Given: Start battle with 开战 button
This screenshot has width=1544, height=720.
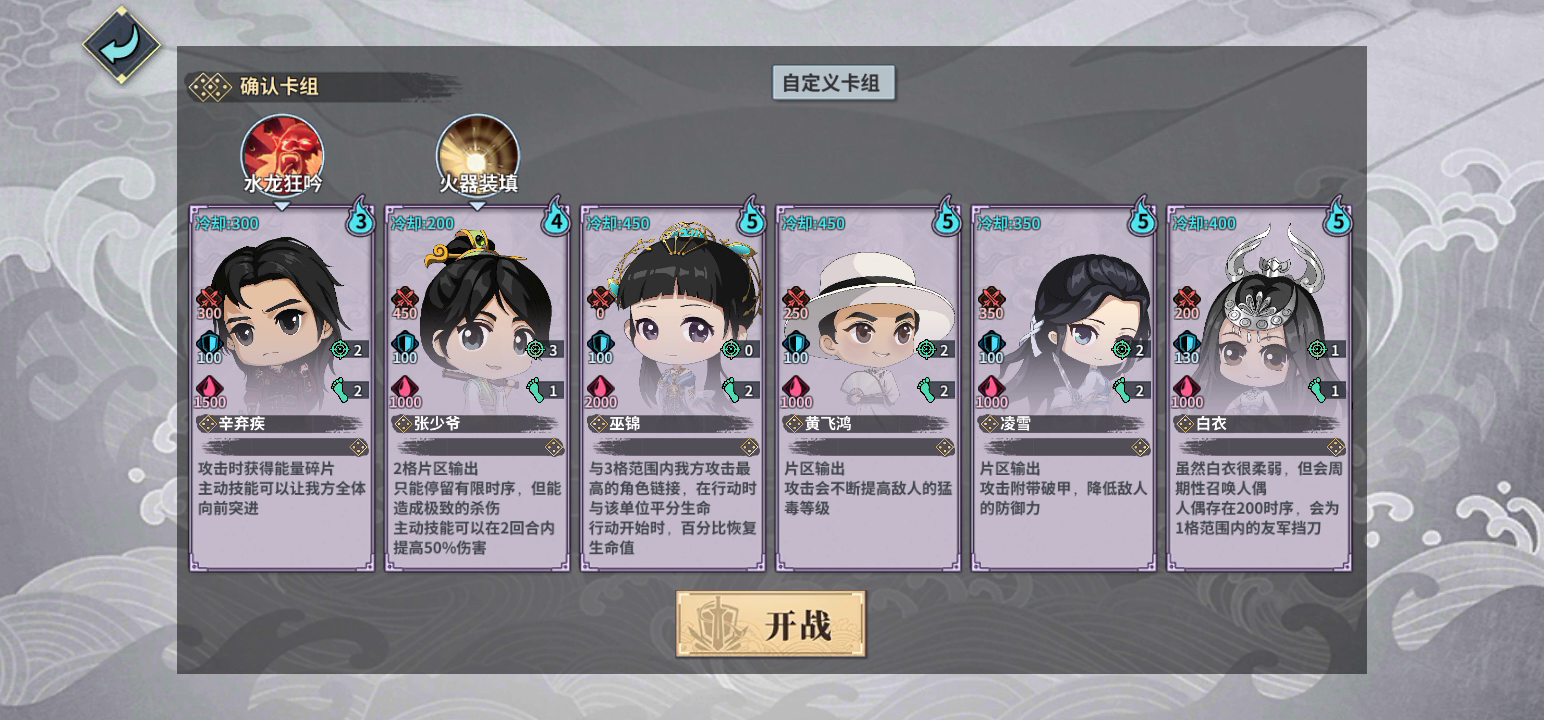Looking at the screenshot, I should click(770, 624).
